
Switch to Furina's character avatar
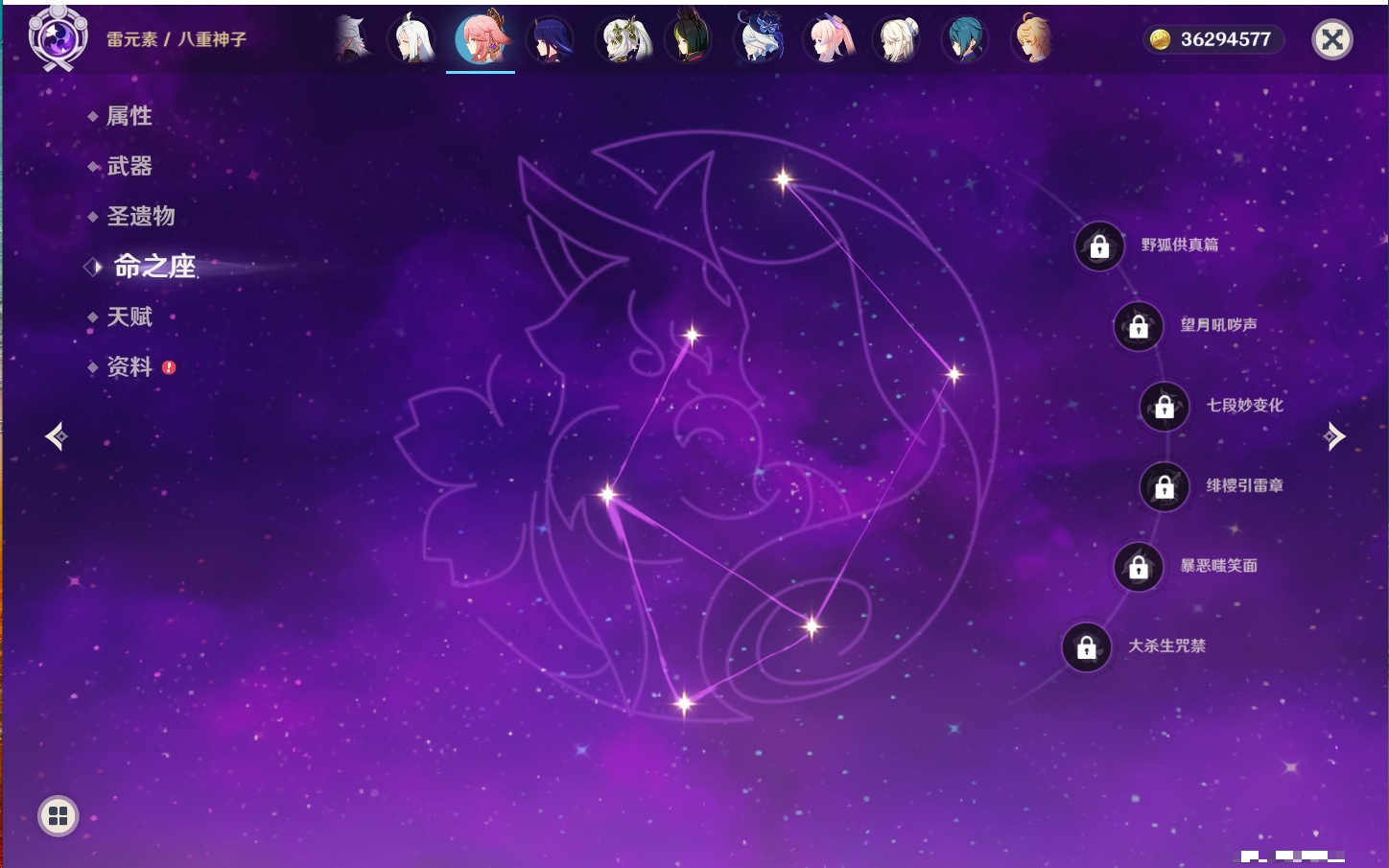coord(760,38)
